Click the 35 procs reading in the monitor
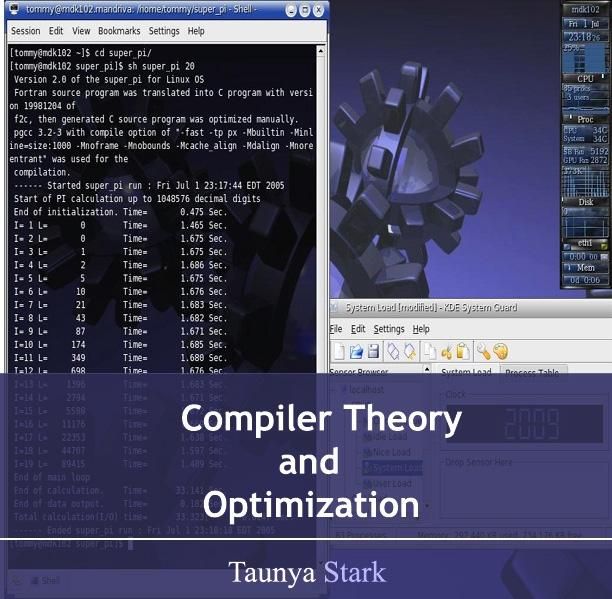This screenshot has width=612, height=599. pos(577,89)
